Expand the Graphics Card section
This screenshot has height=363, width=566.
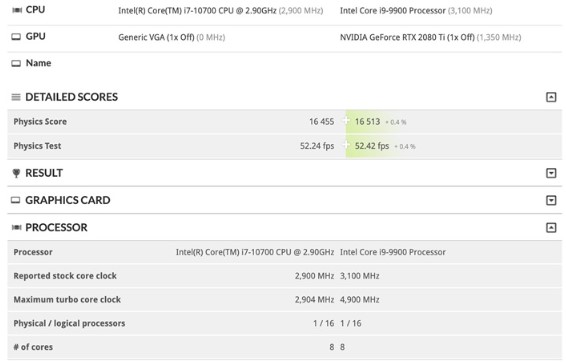pos(551,200)
